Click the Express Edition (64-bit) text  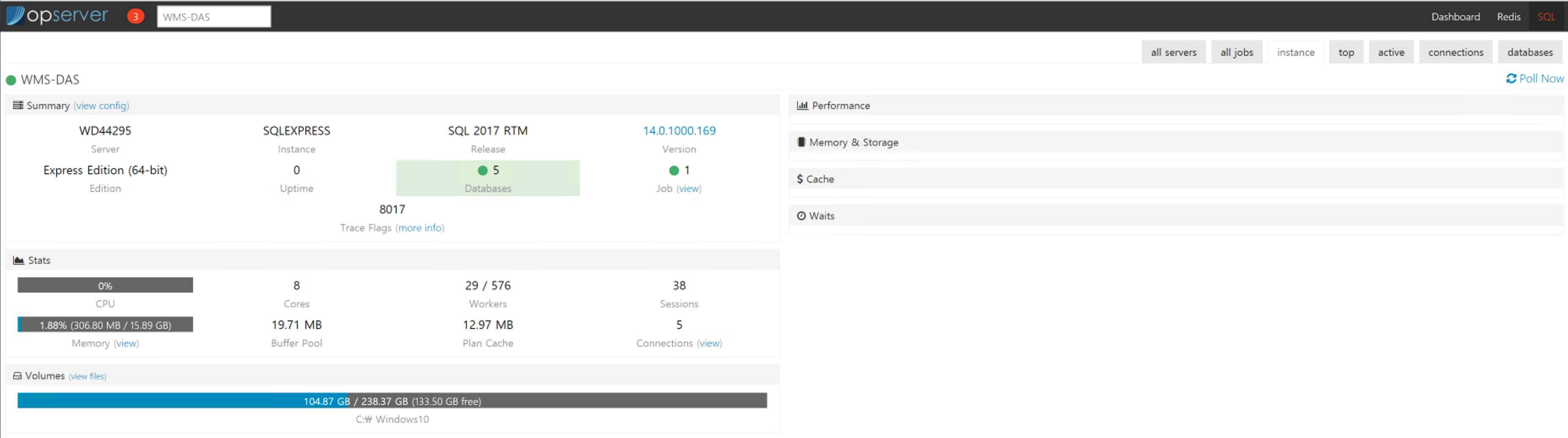click(x=105, y=170)
